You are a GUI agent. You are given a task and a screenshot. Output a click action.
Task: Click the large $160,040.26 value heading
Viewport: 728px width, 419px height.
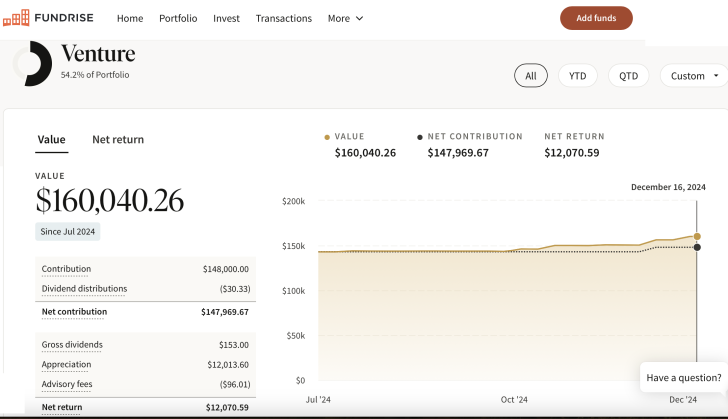pos(110,201)
